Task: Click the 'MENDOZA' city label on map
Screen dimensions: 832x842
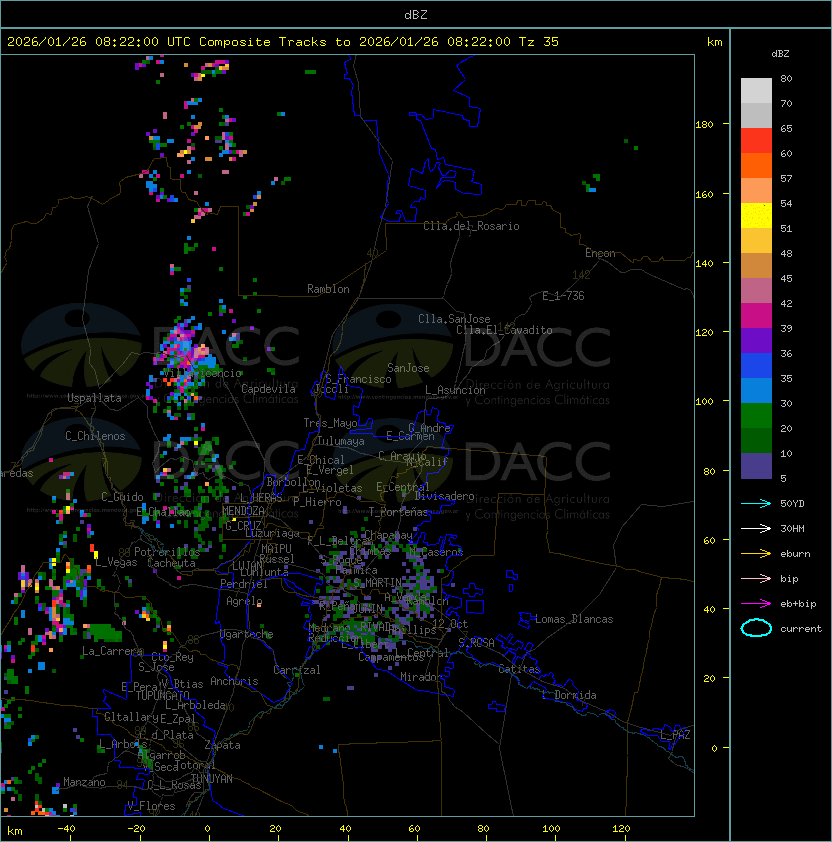Action: tap(243, 511)
